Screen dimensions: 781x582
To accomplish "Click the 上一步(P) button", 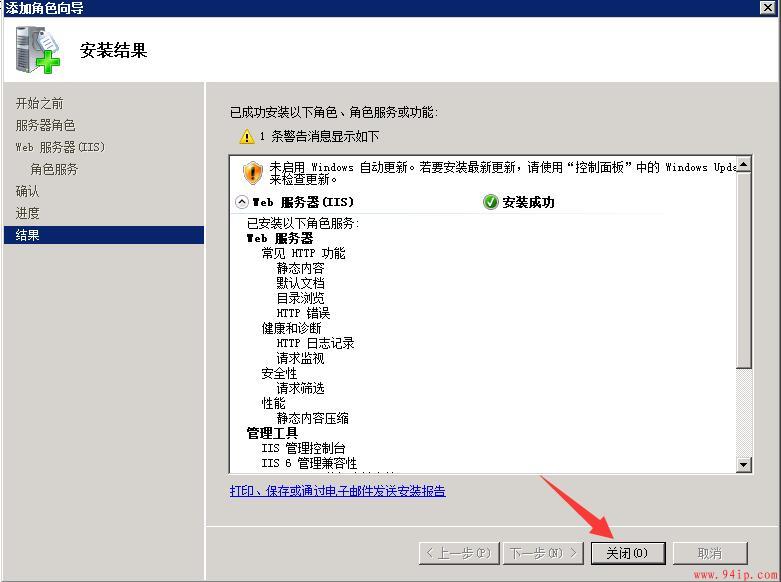I will click(459, 553).
